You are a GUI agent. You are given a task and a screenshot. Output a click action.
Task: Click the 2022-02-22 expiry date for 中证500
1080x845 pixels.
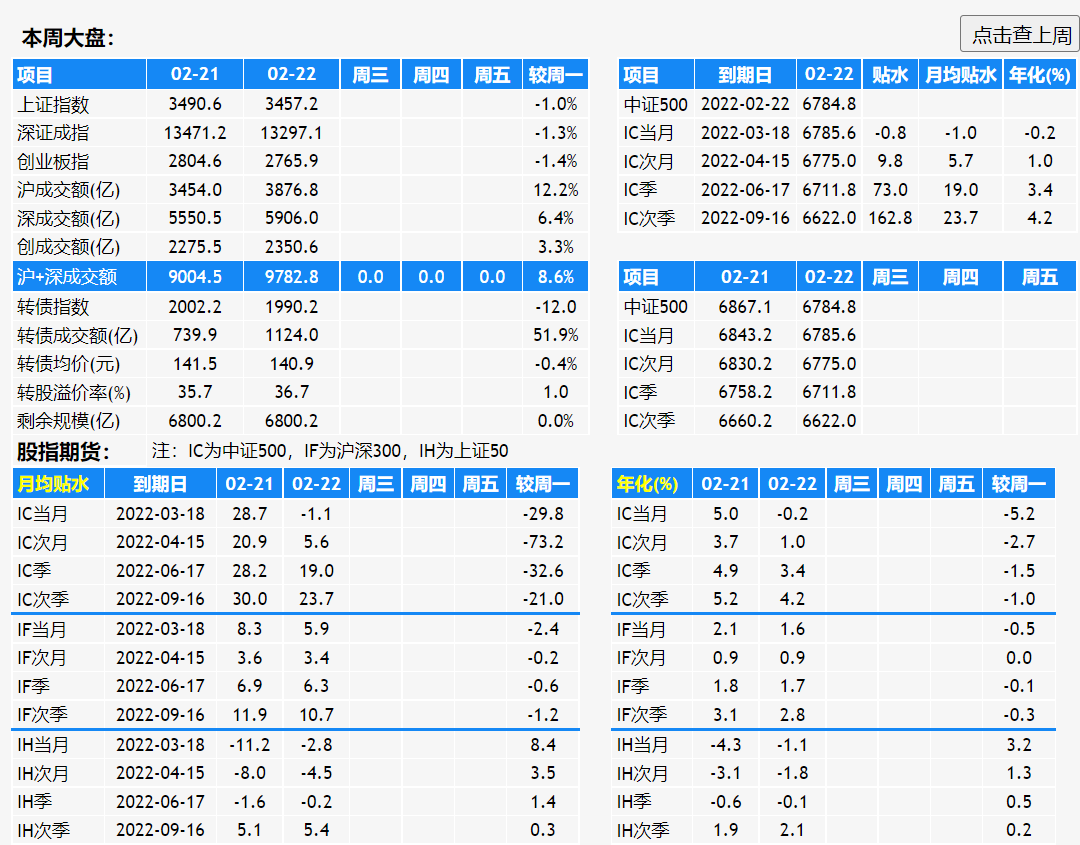pyautogui.click(x=745, y=104)
